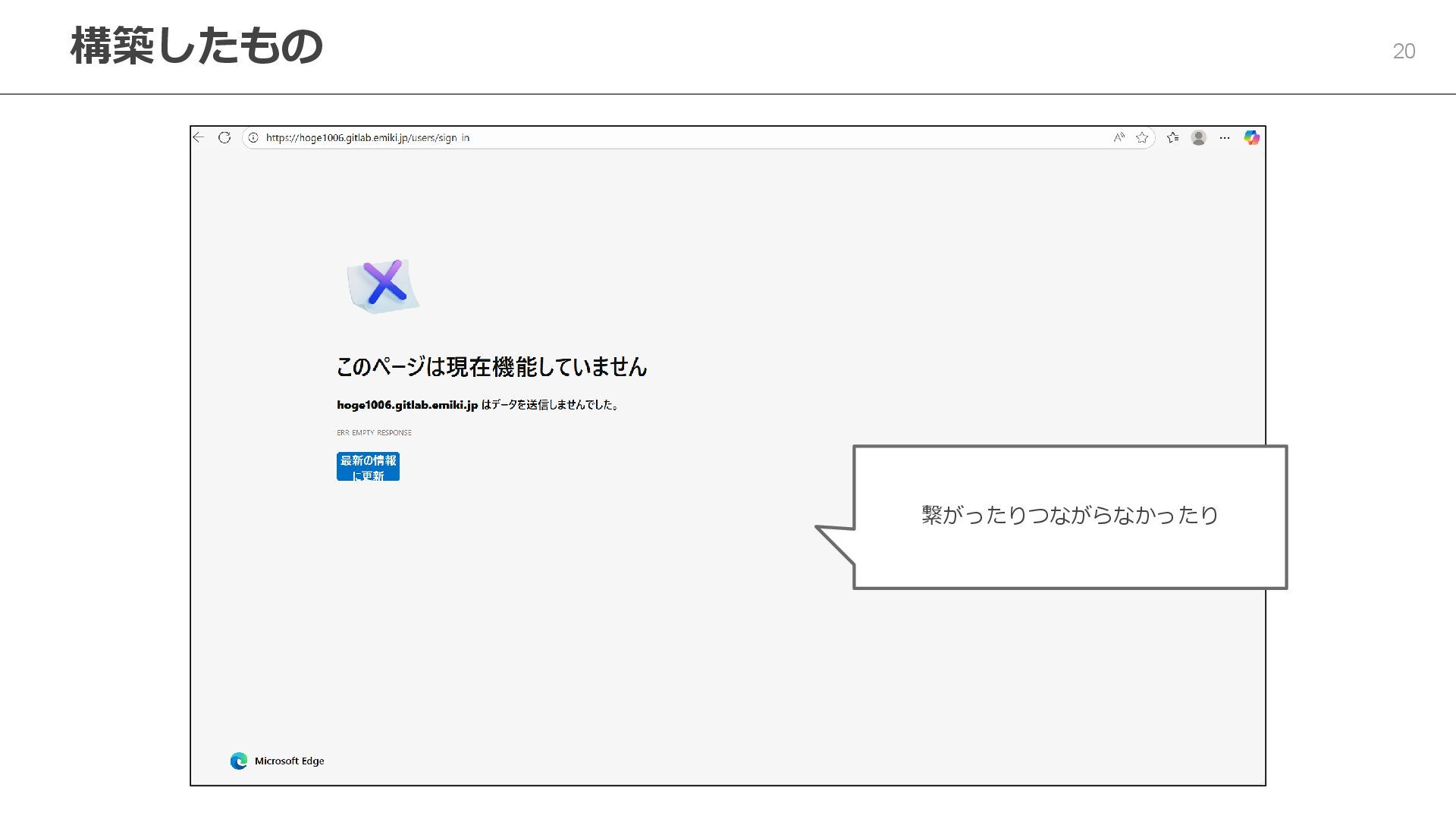Click the blue 最新の情報に更新 button

point(368,466)
